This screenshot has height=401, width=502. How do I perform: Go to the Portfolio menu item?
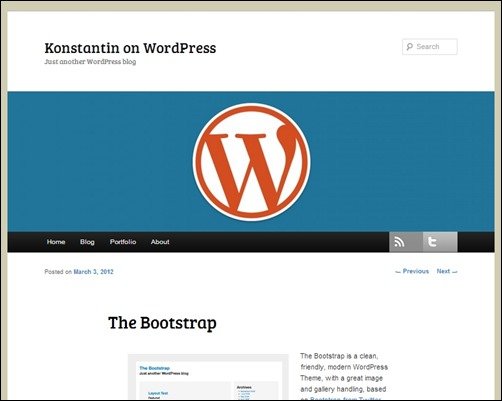click(123, 242)
